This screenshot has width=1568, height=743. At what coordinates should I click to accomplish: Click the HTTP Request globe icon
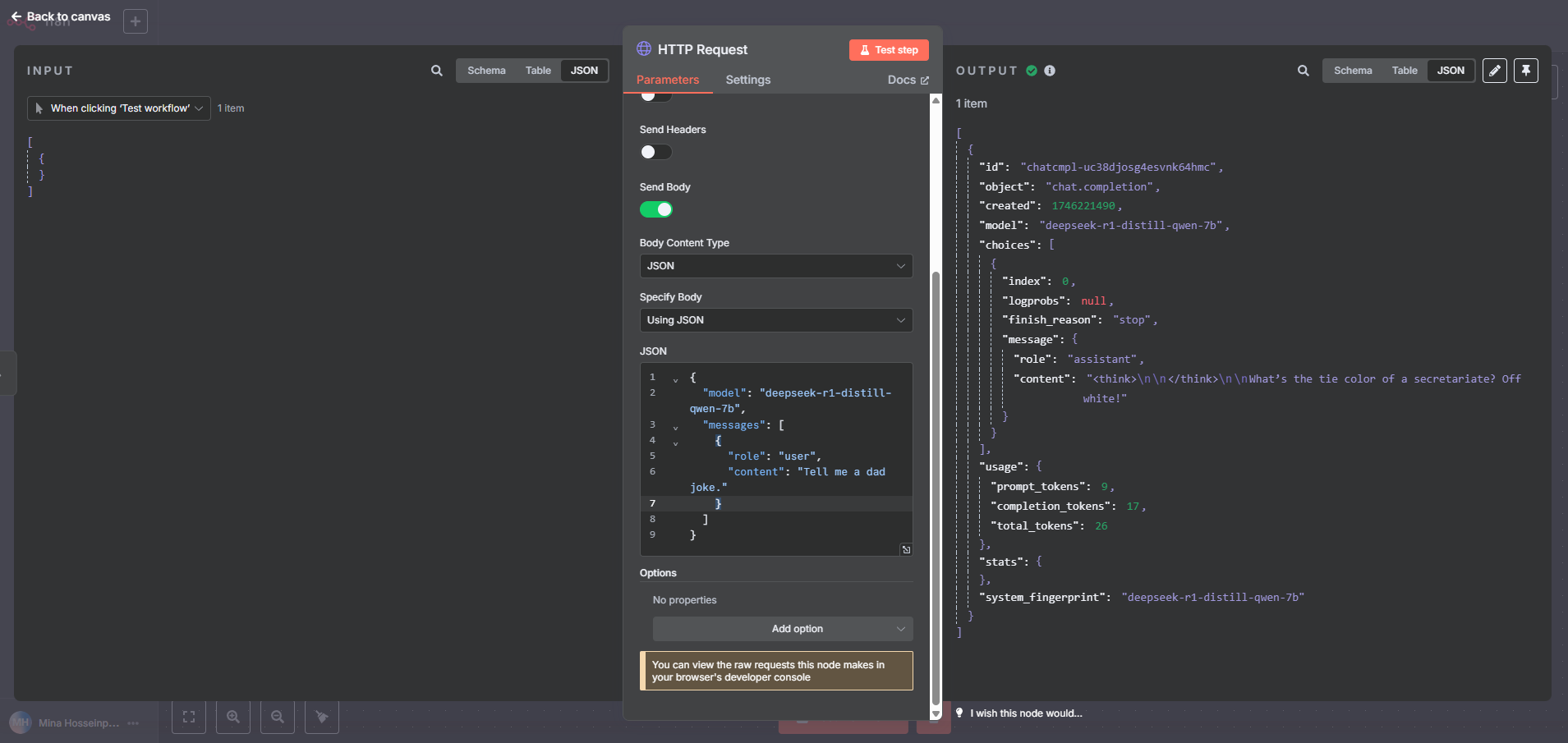644,49
